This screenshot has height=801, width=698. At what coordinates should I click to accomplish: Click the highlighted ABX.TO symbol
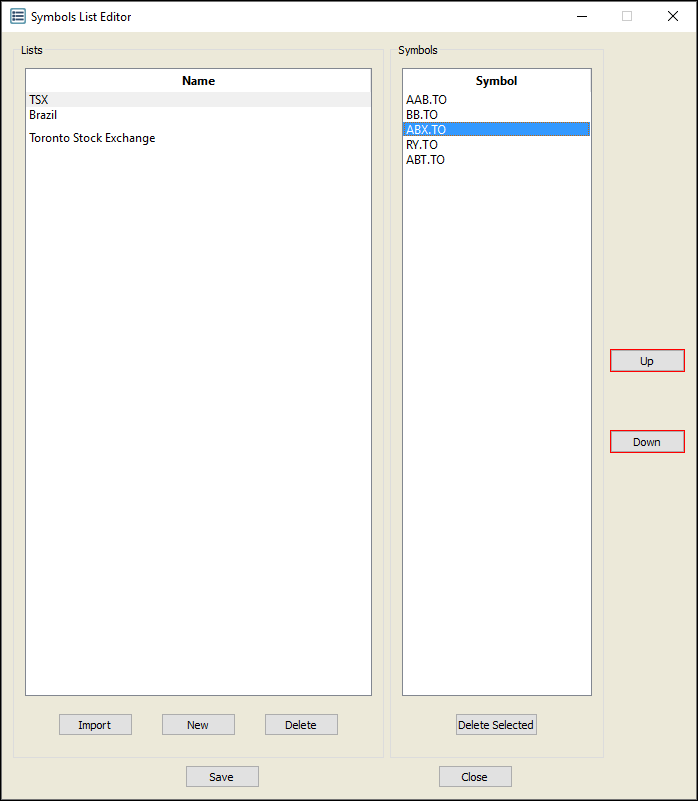pyautogui.click(x=426, y=130)
